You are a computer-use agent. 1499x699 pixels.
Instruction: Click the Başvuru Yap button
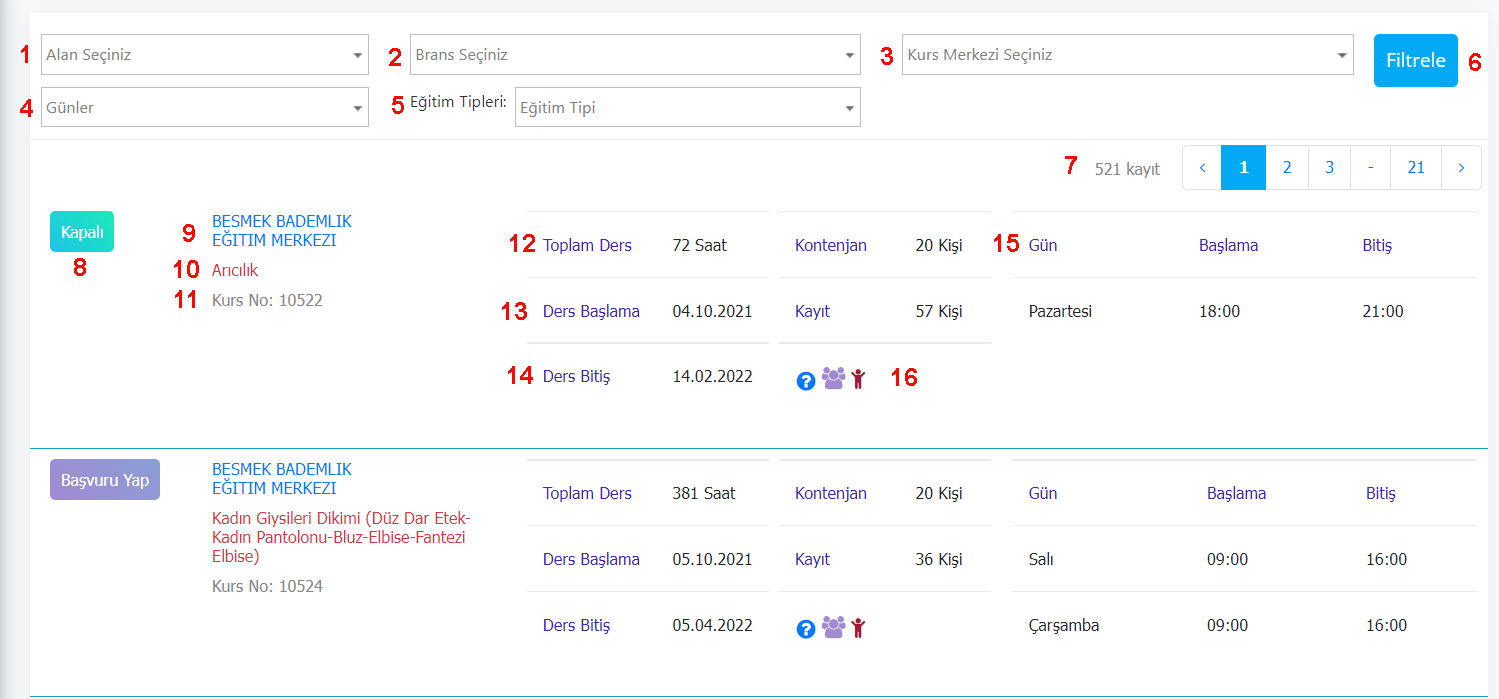click(105, 480)
